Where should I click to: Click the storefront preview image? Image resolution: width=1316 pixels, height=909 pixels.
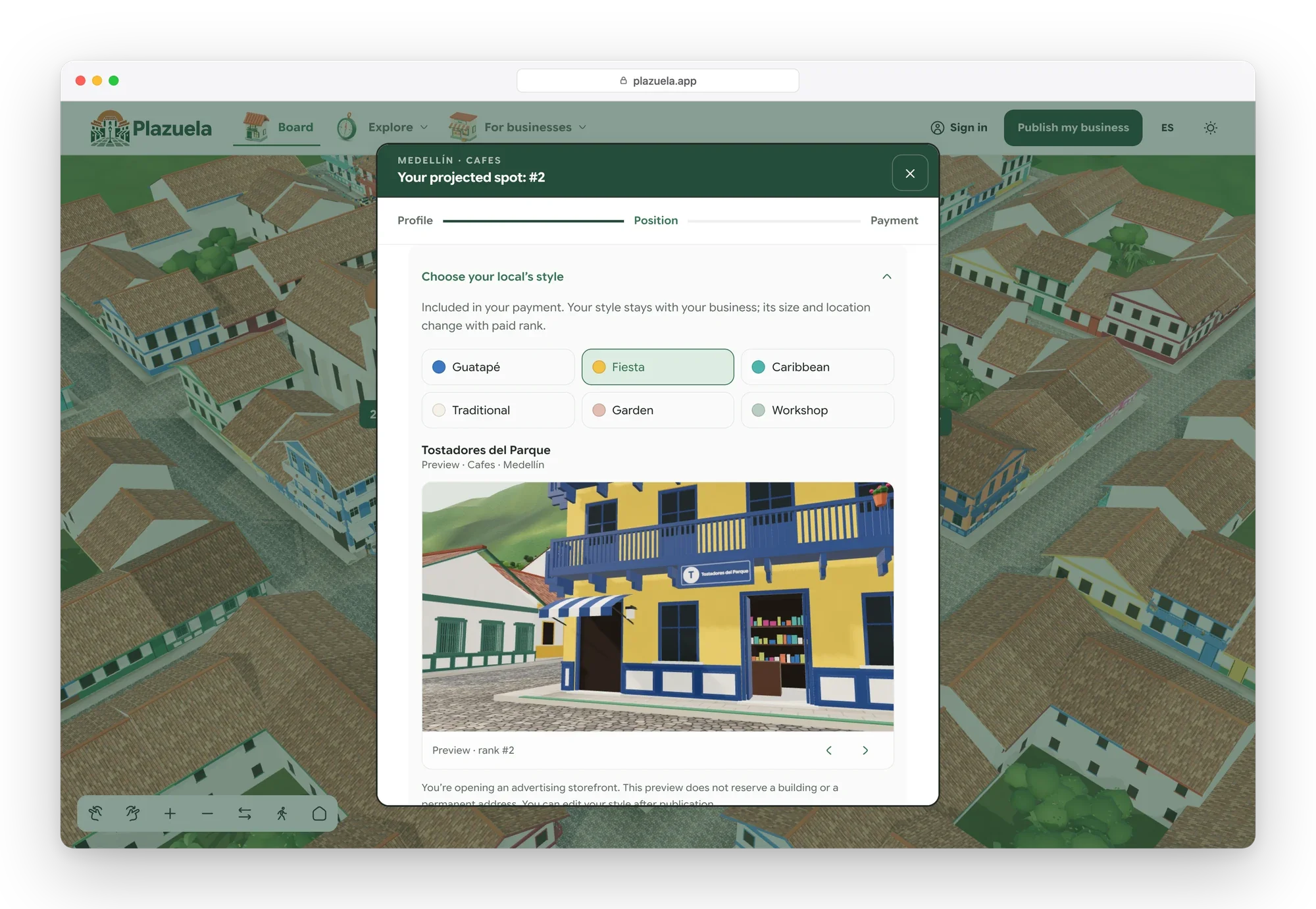pyautogui.click(x=658, y=607)
